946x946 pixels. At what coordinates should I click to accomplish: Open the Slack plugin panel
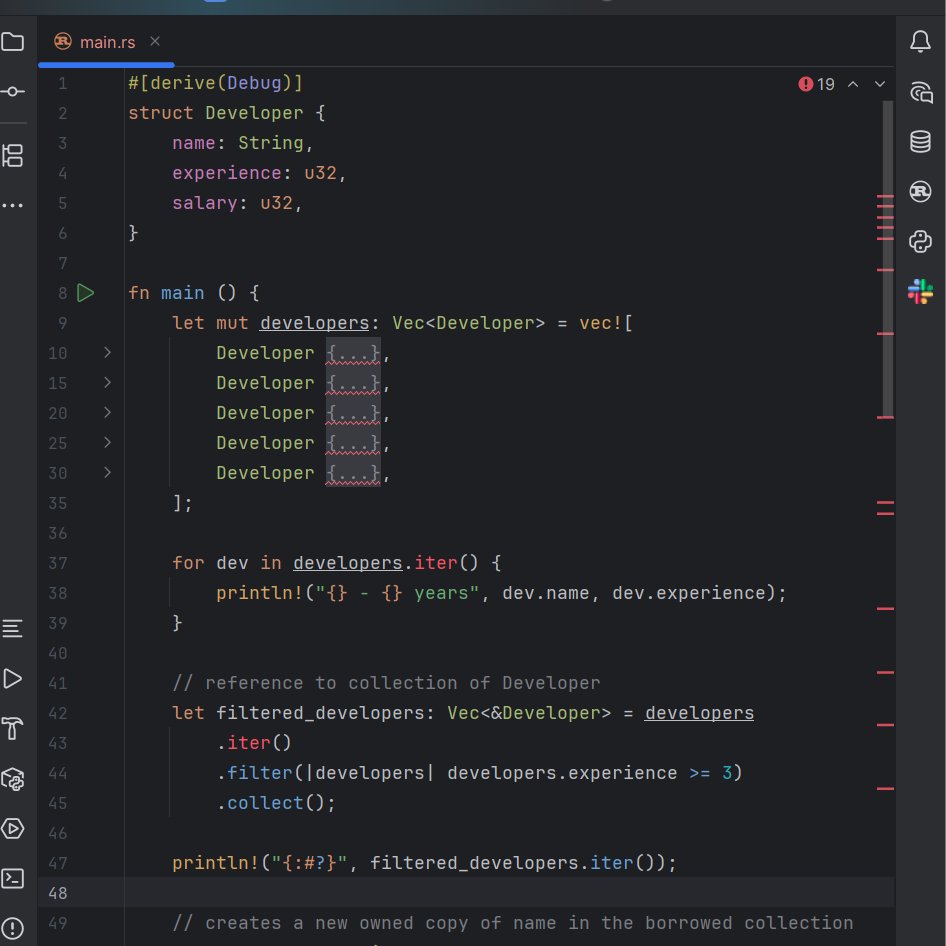[920, 291]
